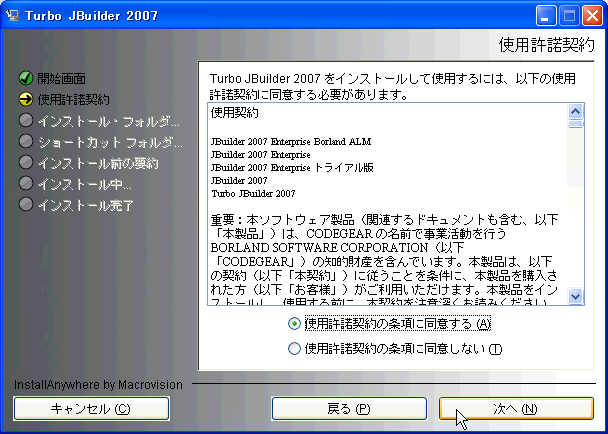
Task: Click the license text scroll up arrow
Action: point(575,111)
